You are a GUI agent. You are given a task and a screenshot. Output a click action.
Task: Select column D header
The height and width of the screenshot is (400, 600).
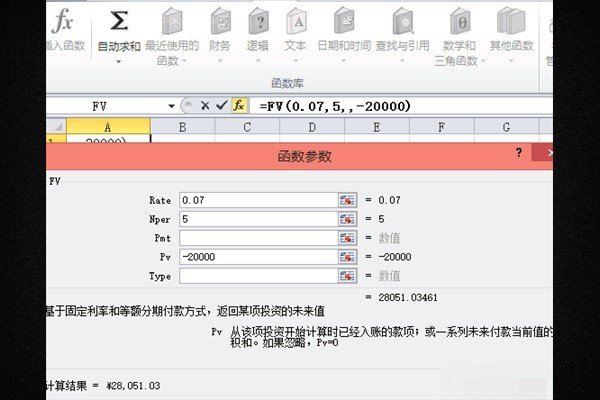coord(312,127)
